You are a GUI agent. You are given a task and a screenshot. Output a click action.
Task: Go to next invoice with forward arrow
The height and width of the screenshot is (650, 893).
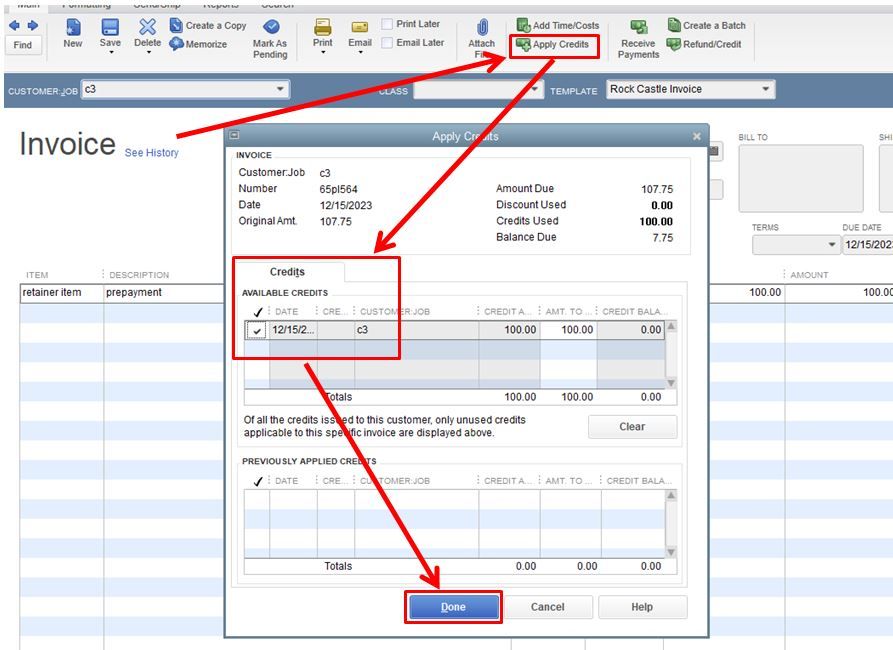click(32, 26)
